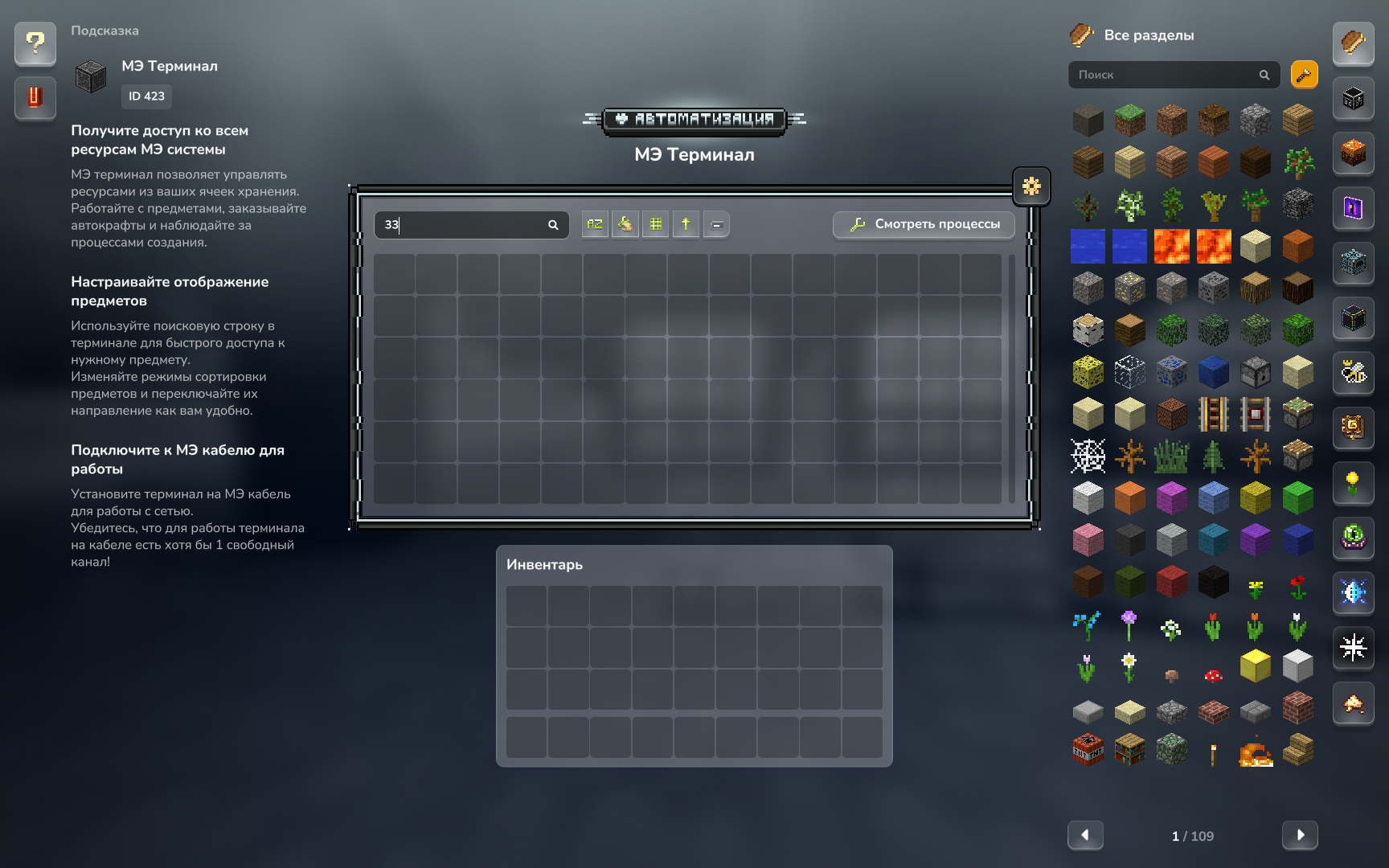Open the red book icon in the left sidebar
This screenshot has width=1389, height=868.
35,97
